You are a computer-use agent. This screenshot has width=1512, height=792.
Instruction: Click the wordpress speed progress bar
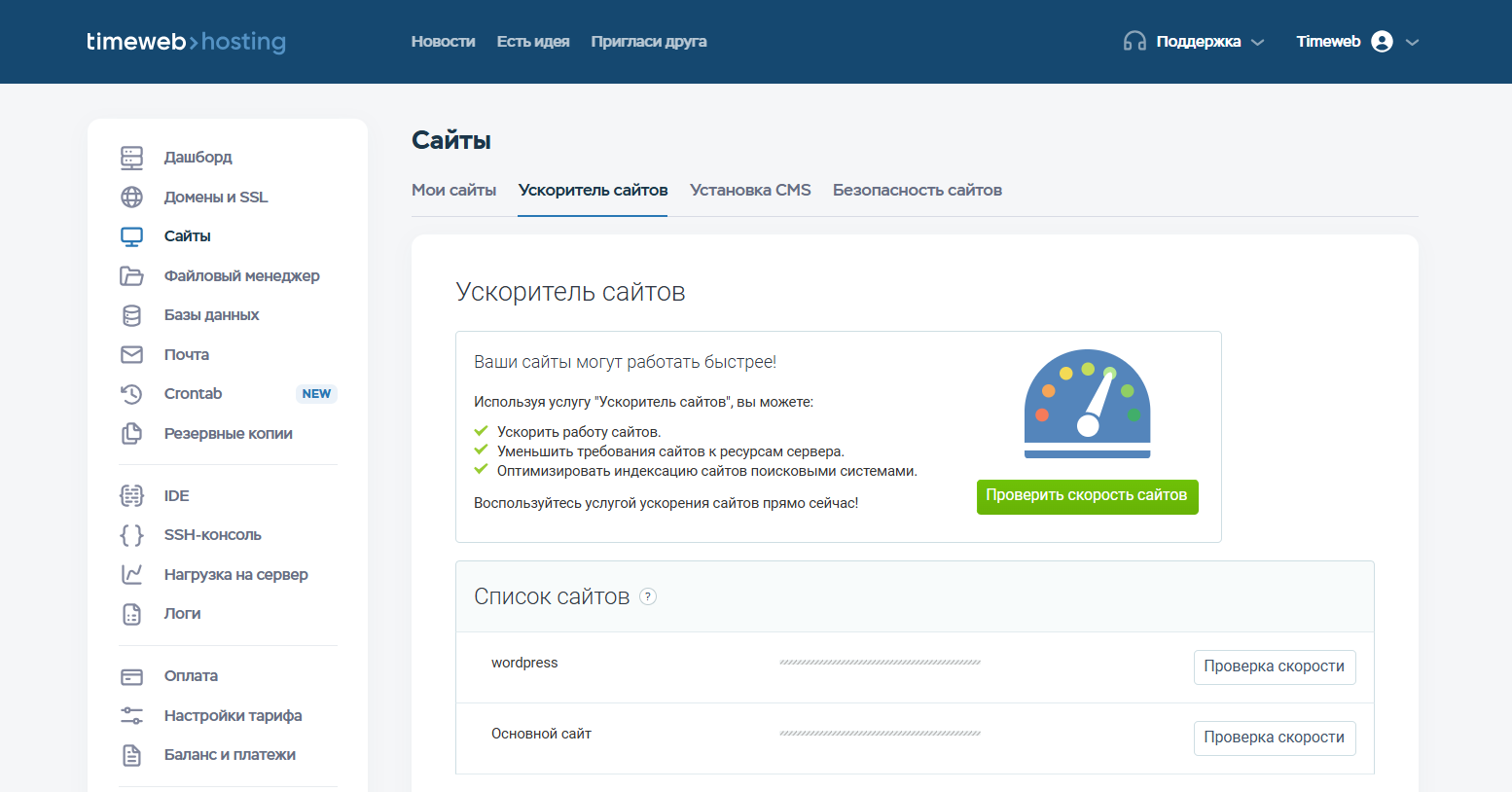click(880, 663)
